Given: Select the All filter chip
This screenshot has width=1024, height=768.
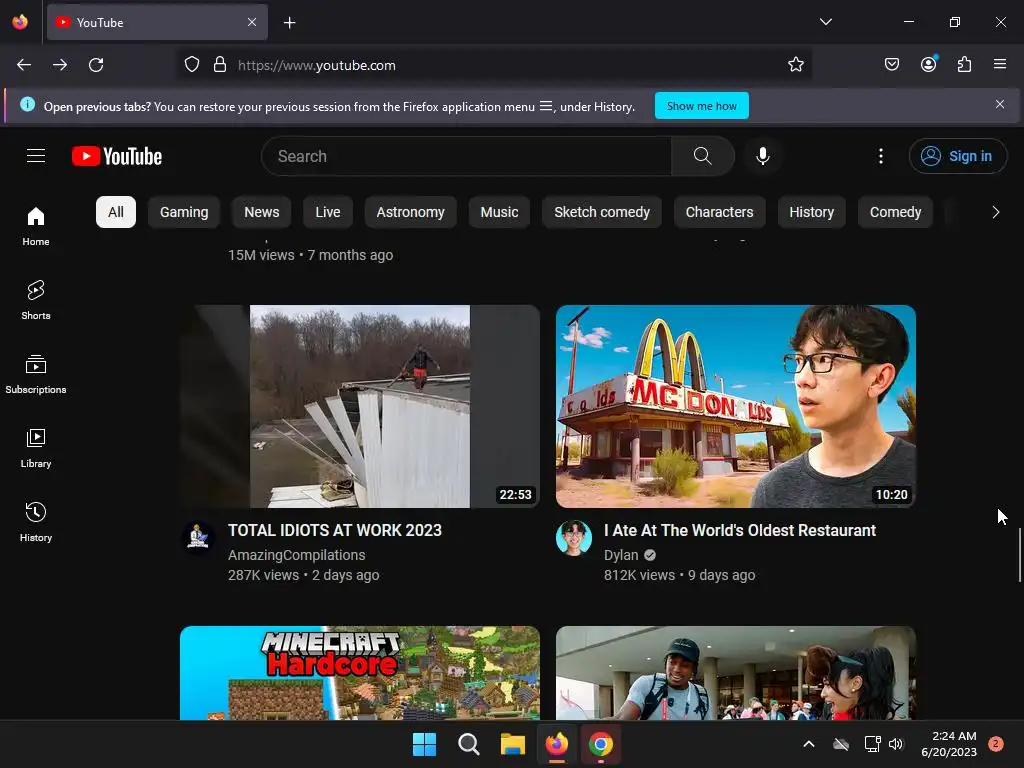Looking at the screenshot, I should point(116,212).
